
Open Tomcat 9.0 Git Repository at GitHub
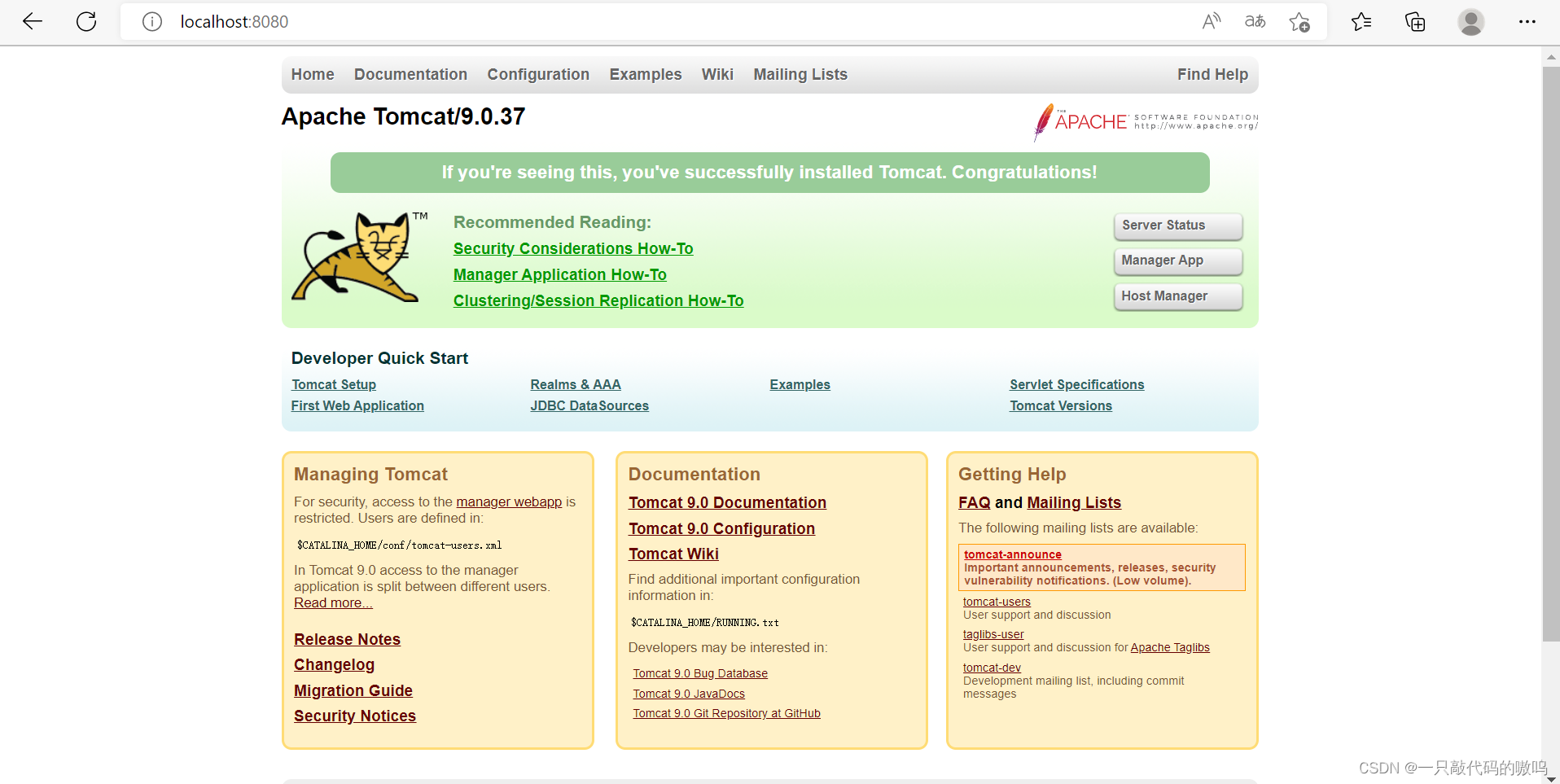(727, 714)
